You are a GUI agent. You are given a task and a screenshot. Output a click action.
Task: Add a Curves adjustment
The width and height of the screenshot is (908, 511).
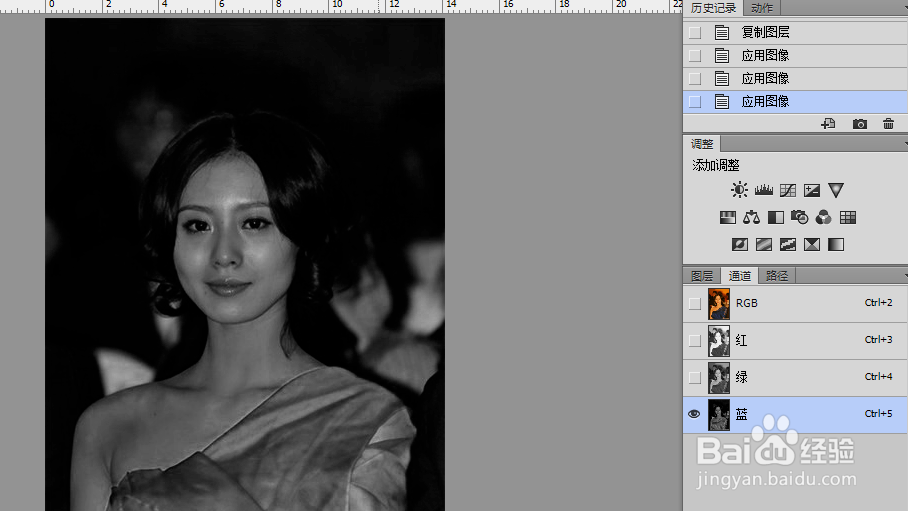click(788, 190)
